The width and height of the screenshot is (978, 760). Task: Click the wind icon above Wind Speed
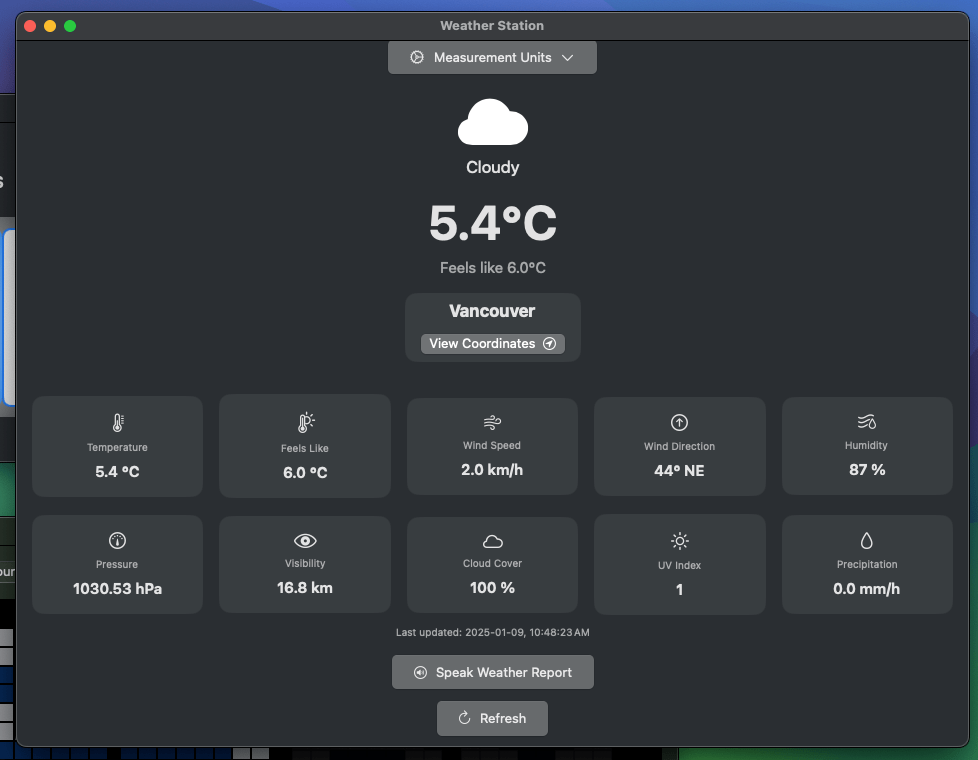point(492,422)
